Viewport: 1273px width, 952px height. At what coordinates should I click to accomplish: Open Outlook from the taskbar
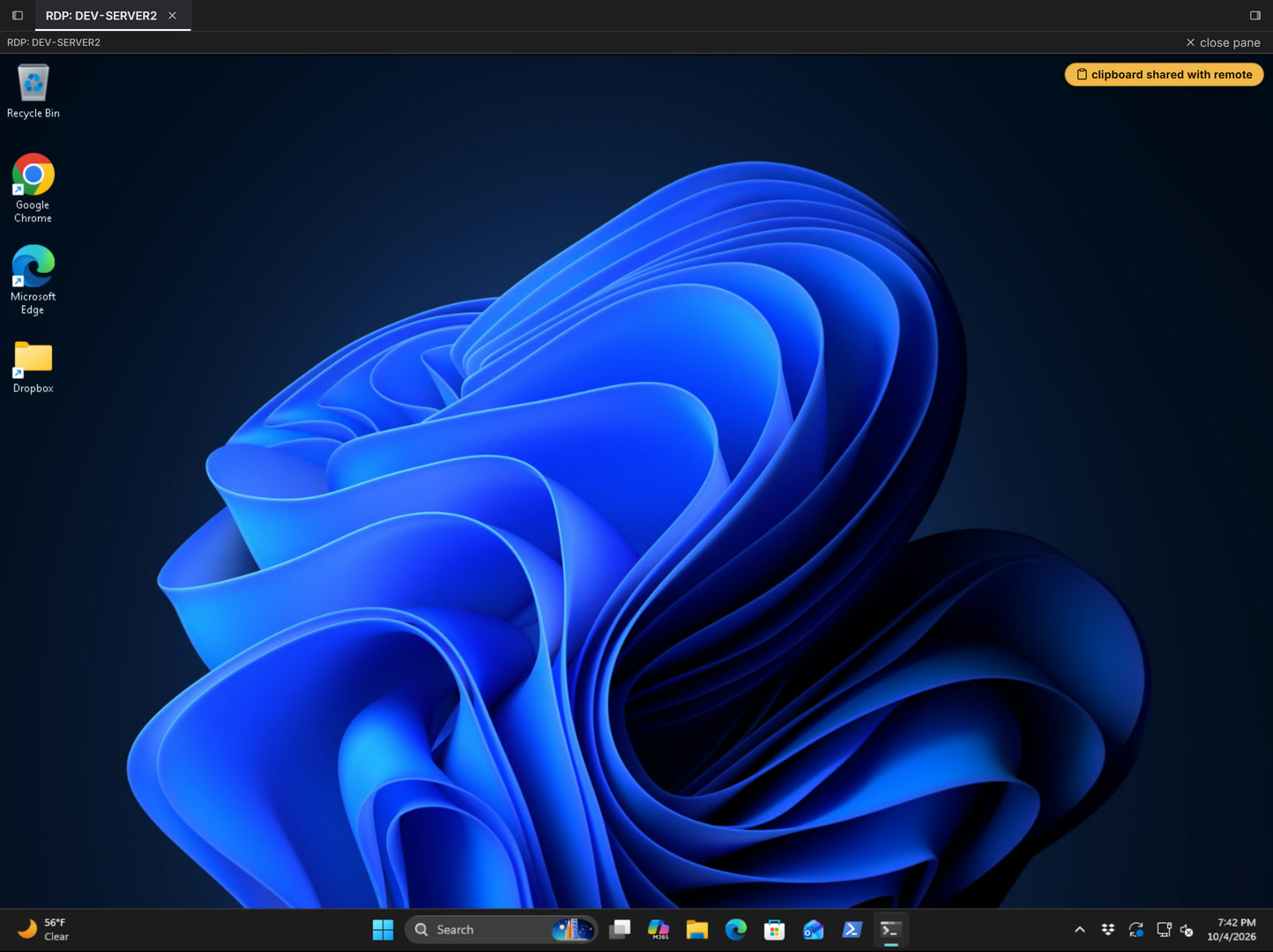pos(814,929)
